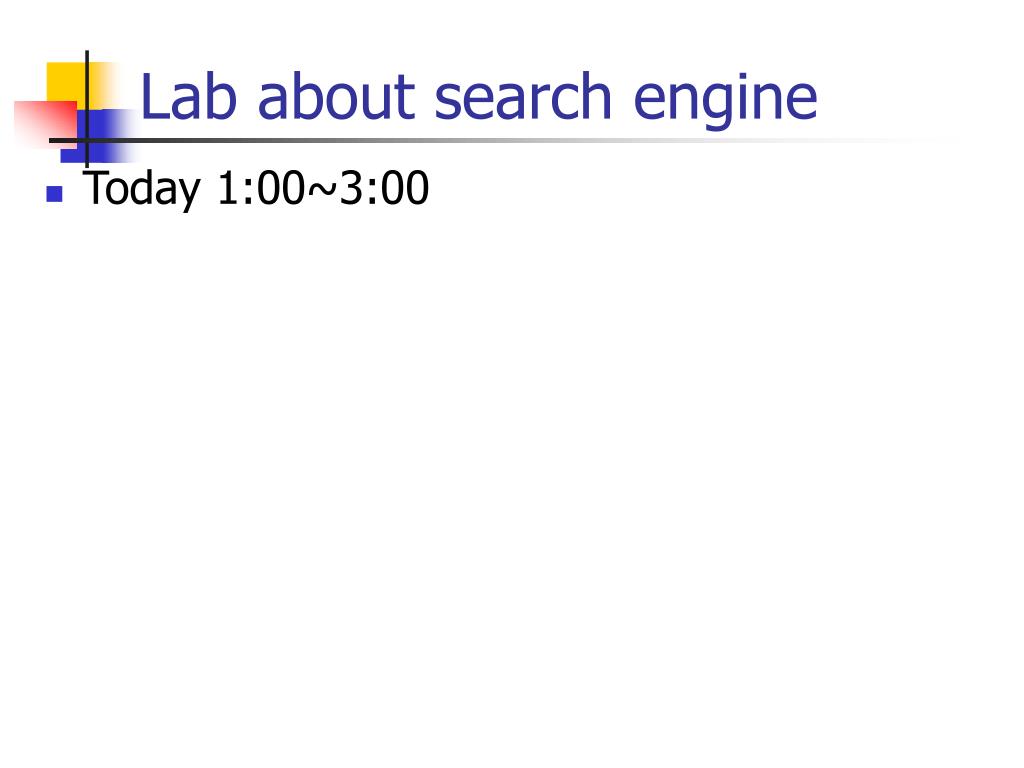Select the word Lab in title
This screenshot has width=1024, height=768.
coord(188,97)
